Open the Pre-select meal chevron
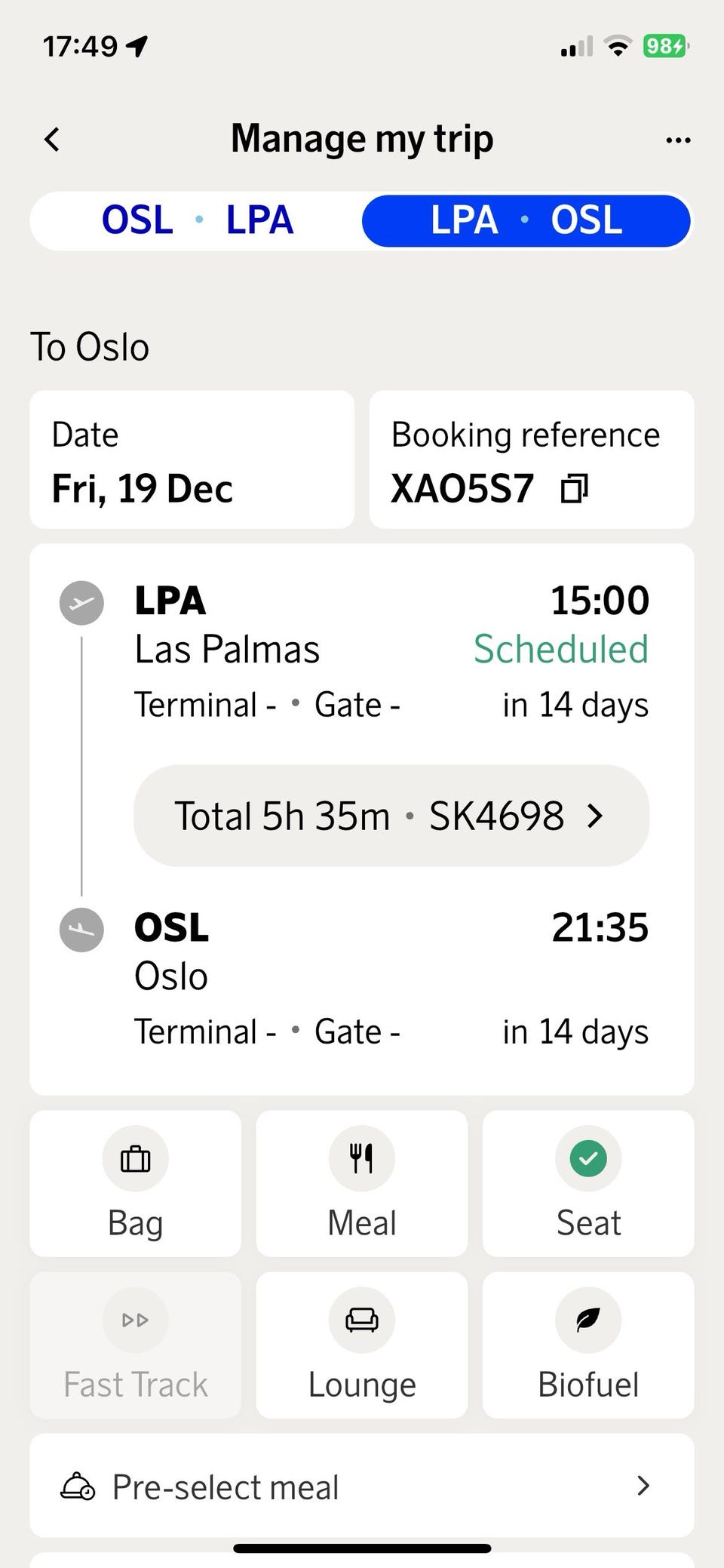The height and width of the screenshot is (1568, 724). [643, 1486]
